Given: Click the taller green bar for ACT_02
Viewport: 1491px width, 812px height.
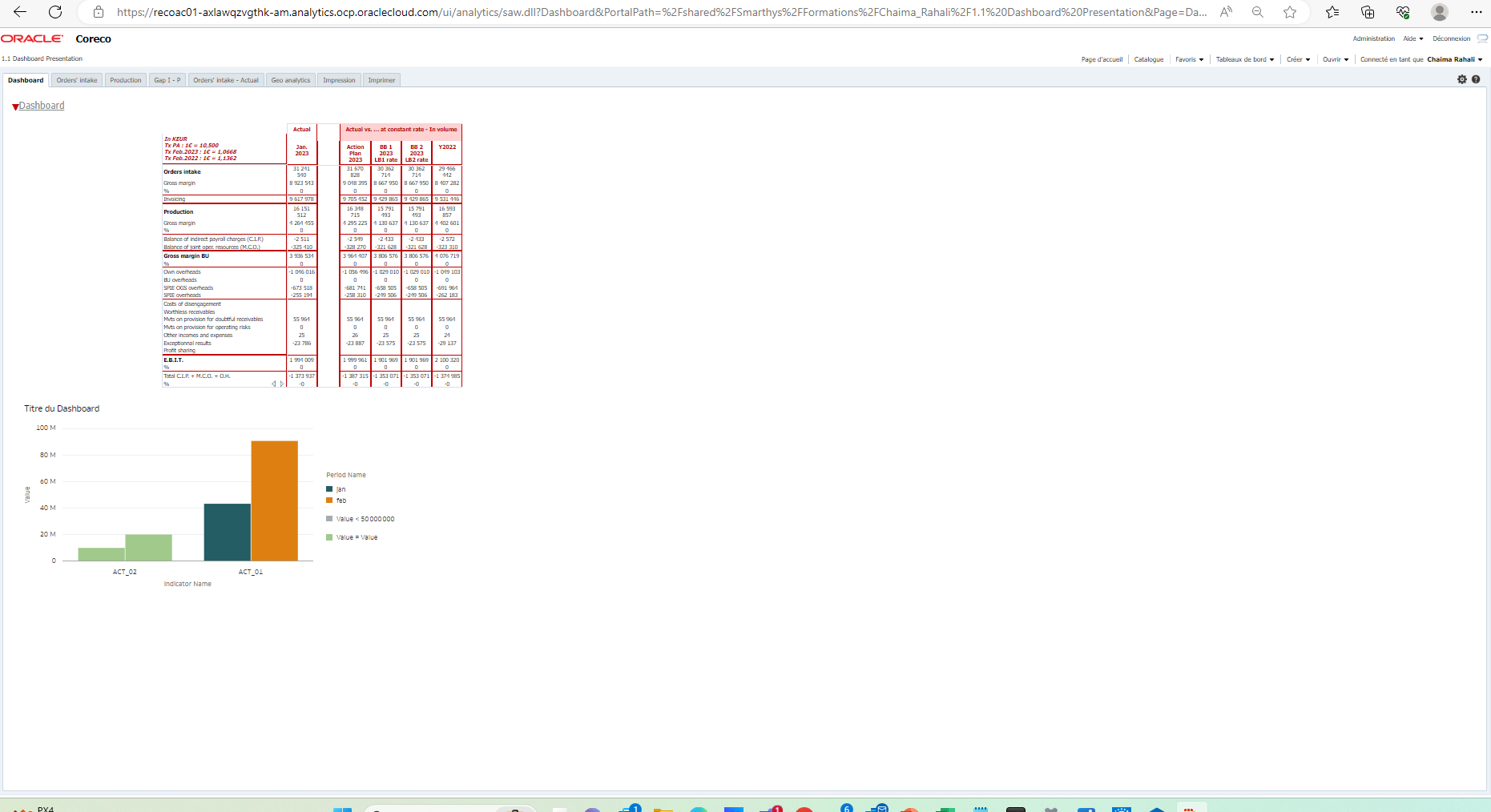Looking at the screenshot, I should pyautogui.click(x=148, y=548).
